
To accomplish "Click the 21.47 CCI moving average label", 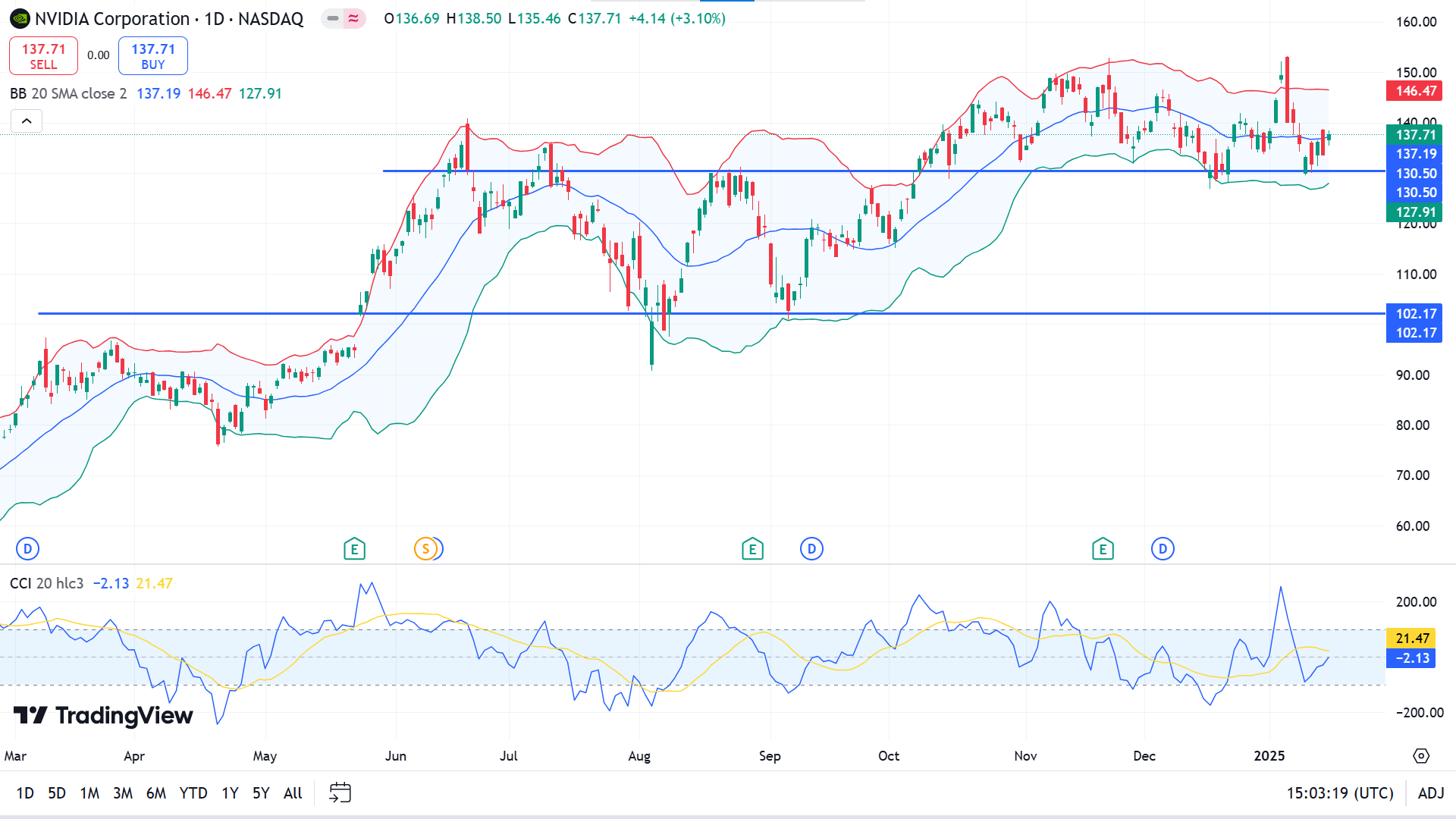I will tap(1411, 639).
